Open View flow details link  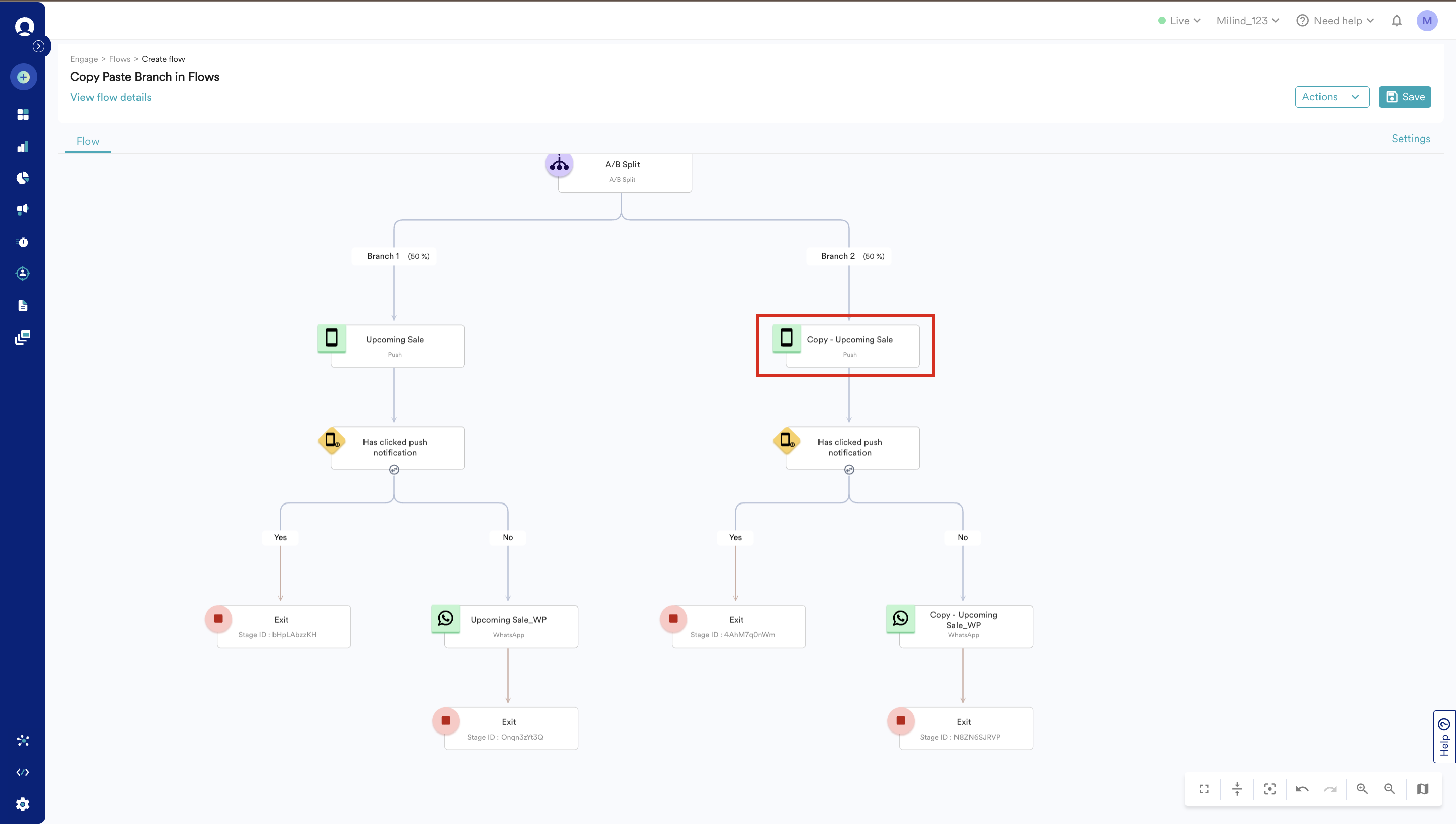coord(111,97)
